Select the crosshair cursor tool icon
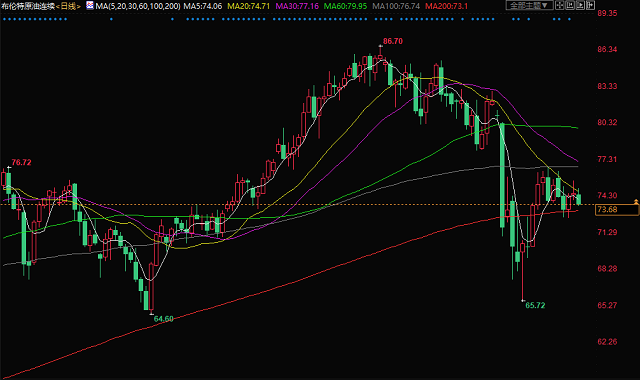640x380 pixels. [560, 5]
